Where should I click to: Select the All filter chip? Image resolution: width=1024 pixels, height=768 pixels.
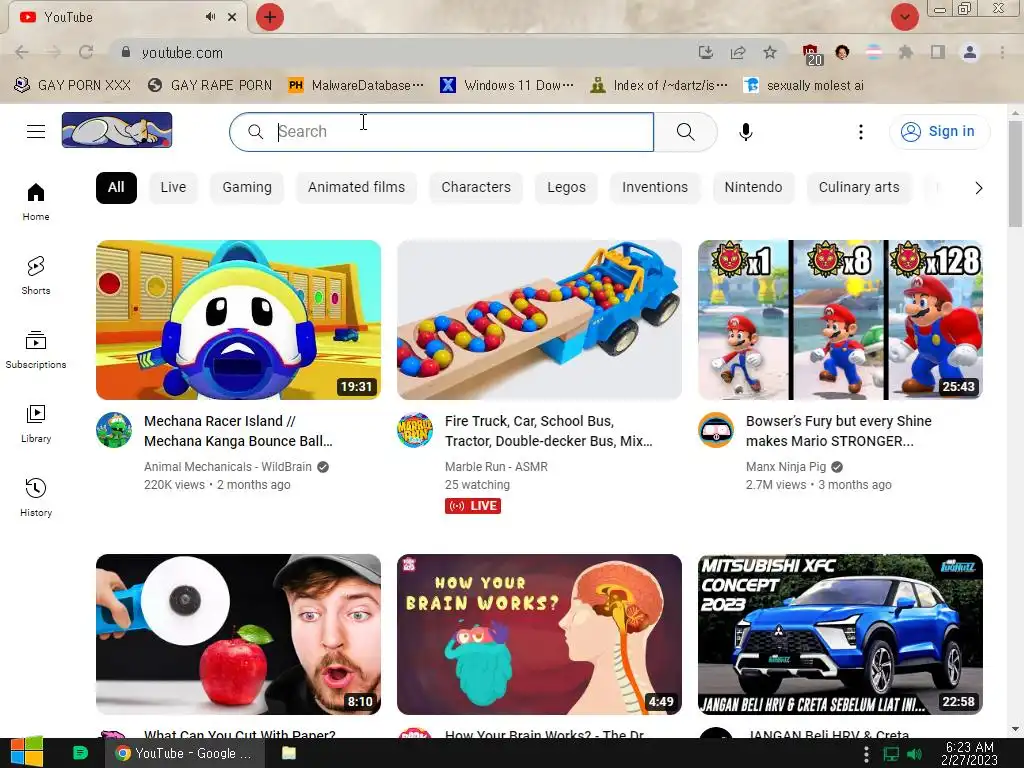coord(116,187)
